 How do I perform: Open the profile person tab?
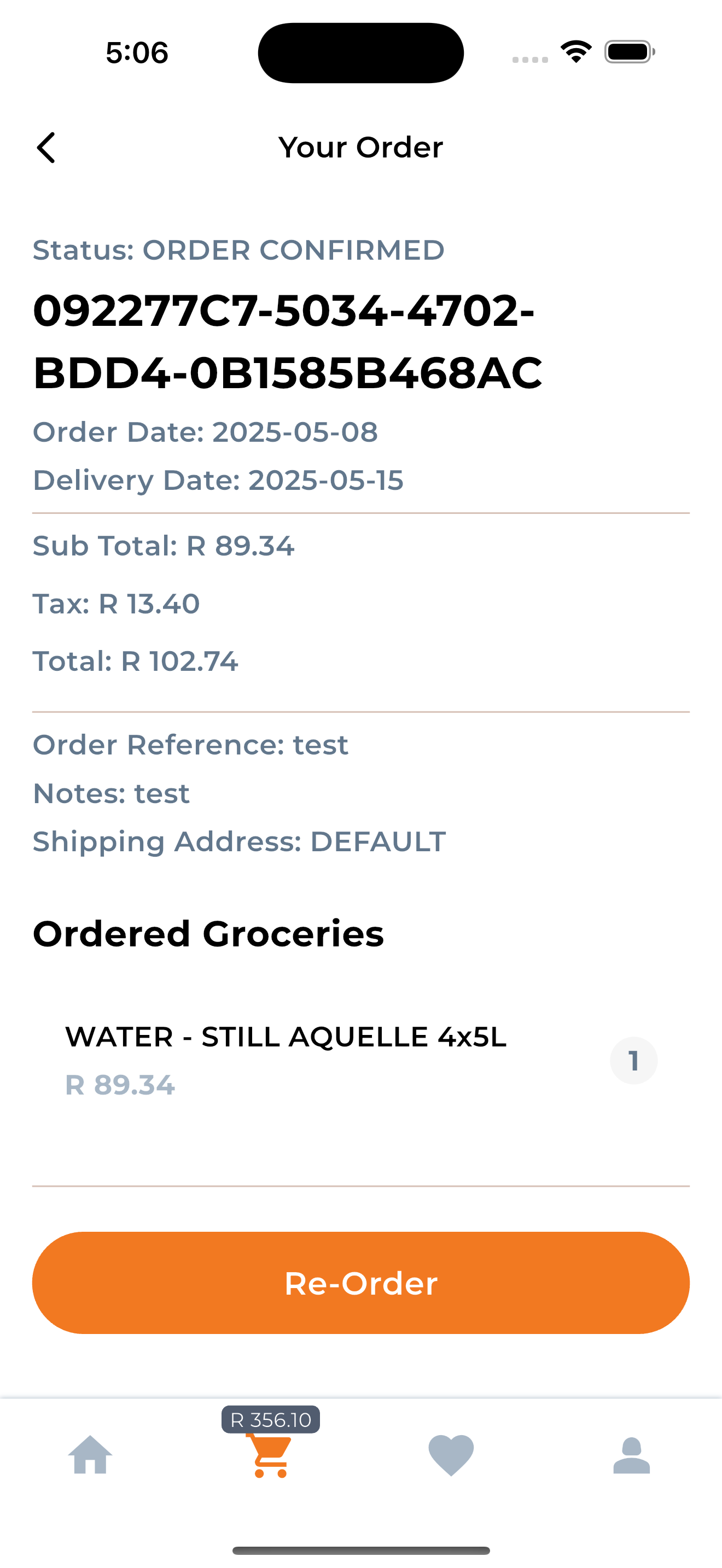[x=631, y=1455]
